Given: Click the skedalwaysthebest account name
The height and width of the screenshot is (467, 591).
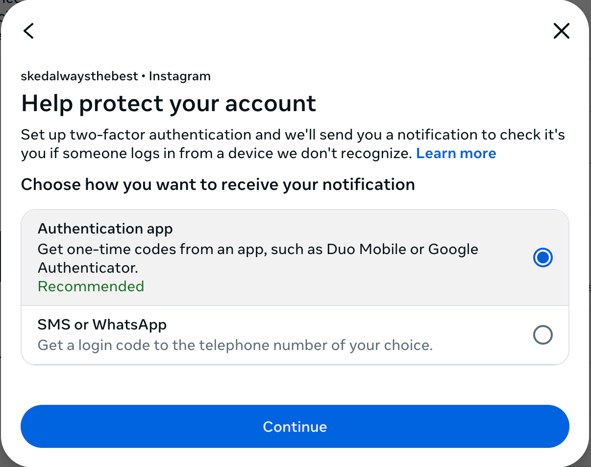Looking at the screenshot, I should pos(79,76).
